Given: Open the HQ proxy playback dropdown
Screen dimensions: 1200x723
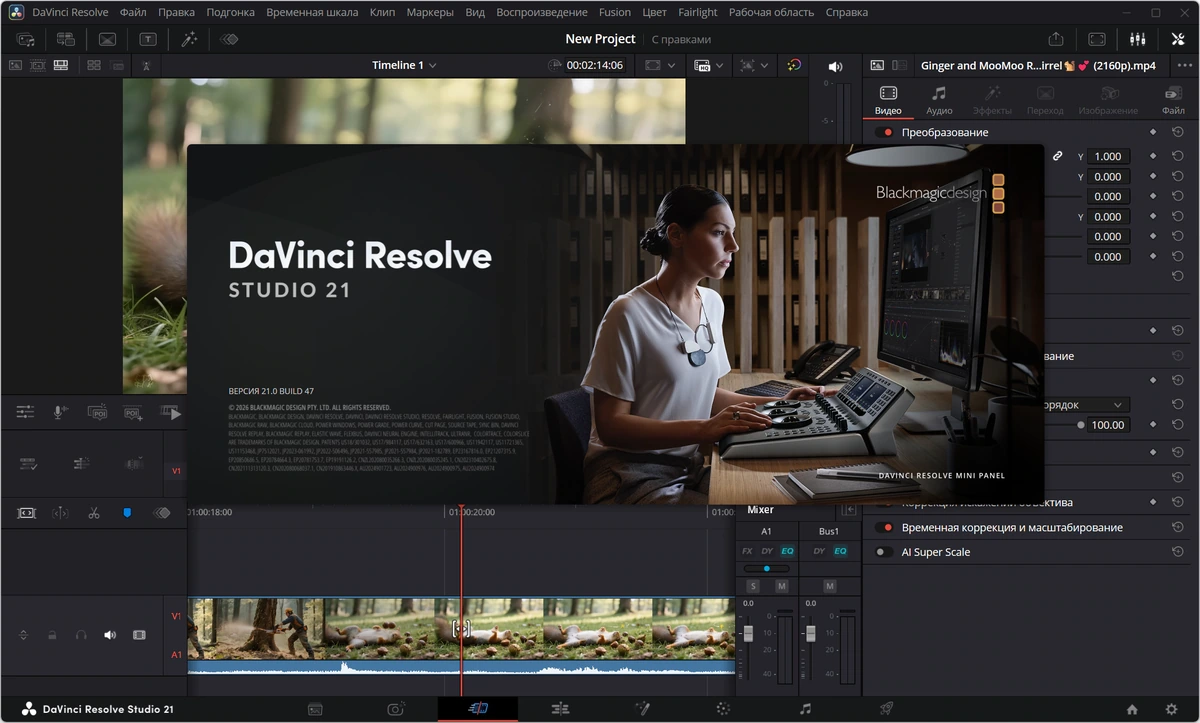Looking at the screenshot, I should click(710, 65).
